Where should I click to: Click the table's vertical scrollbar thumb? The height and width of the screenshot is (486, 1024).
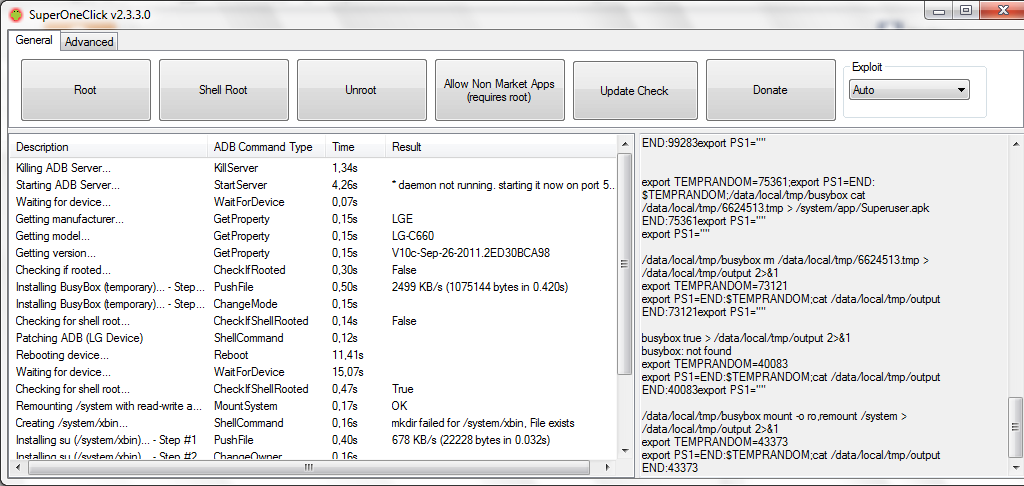(624, 263)
